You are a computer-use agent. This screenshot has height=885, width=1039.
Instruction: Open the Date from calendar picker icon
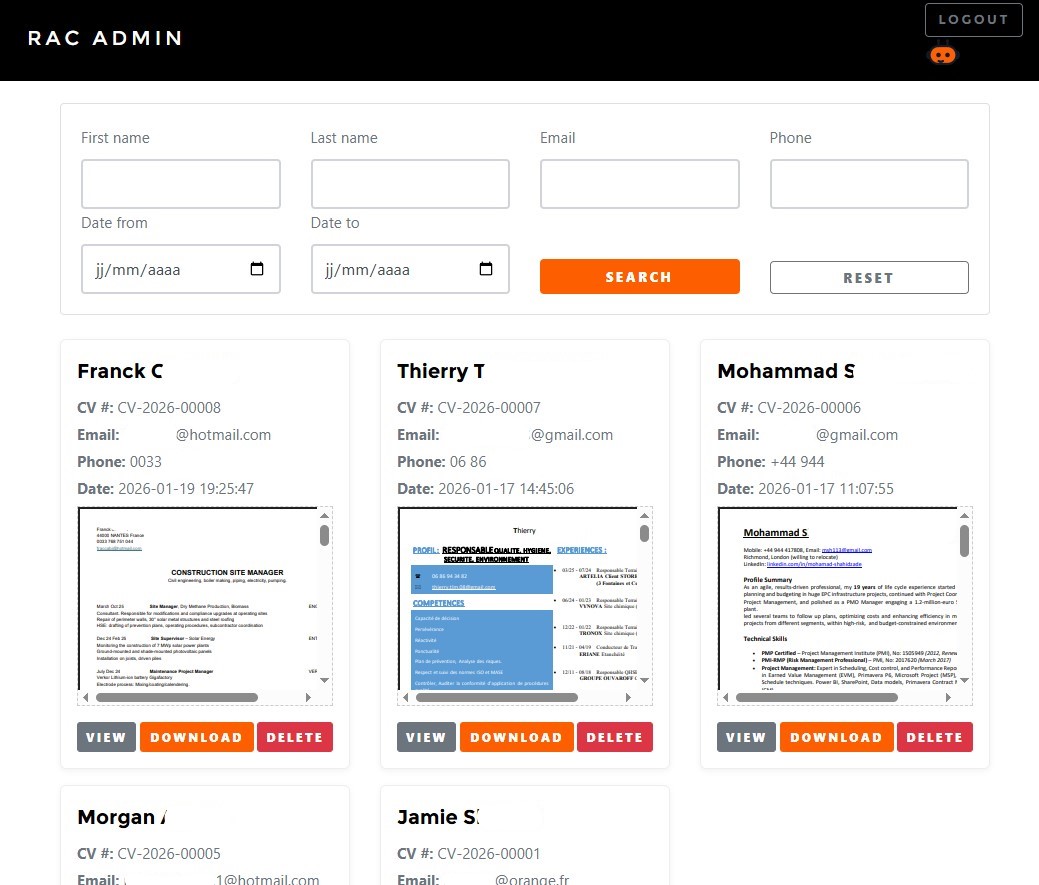257,269
